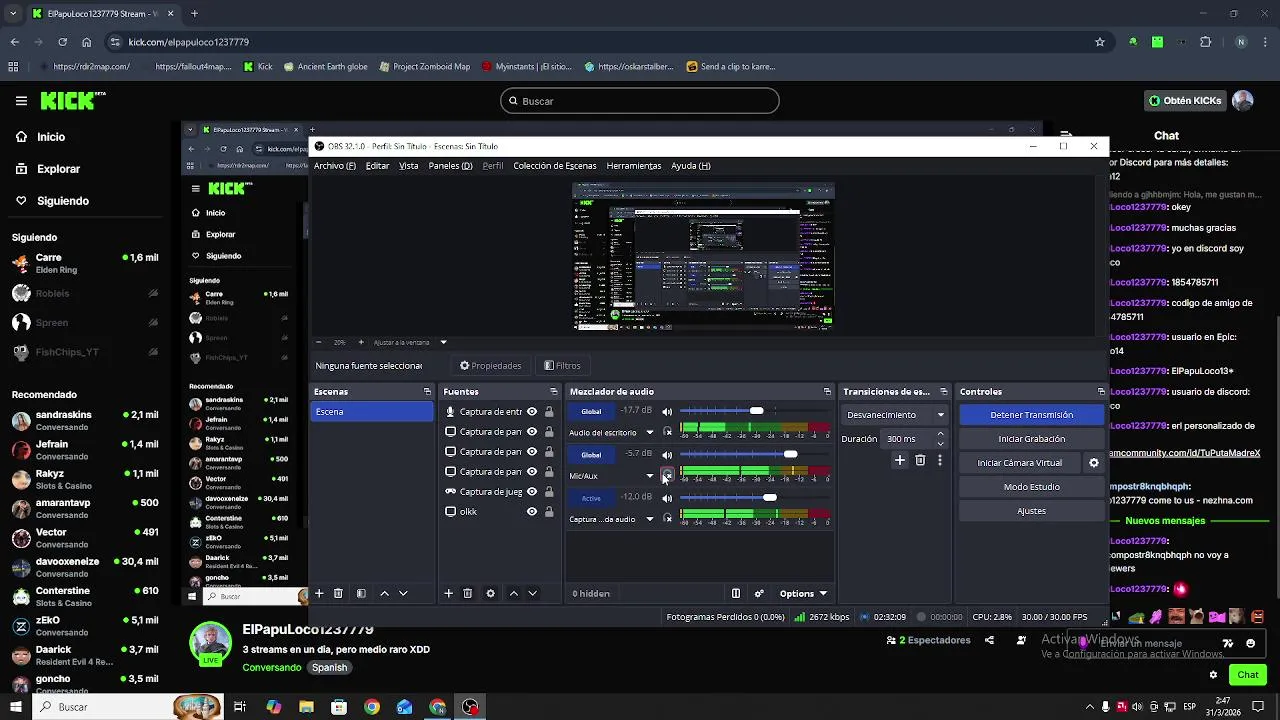
Task: Open chat settings gear beside Chat button
Action: pos(1213,675)
